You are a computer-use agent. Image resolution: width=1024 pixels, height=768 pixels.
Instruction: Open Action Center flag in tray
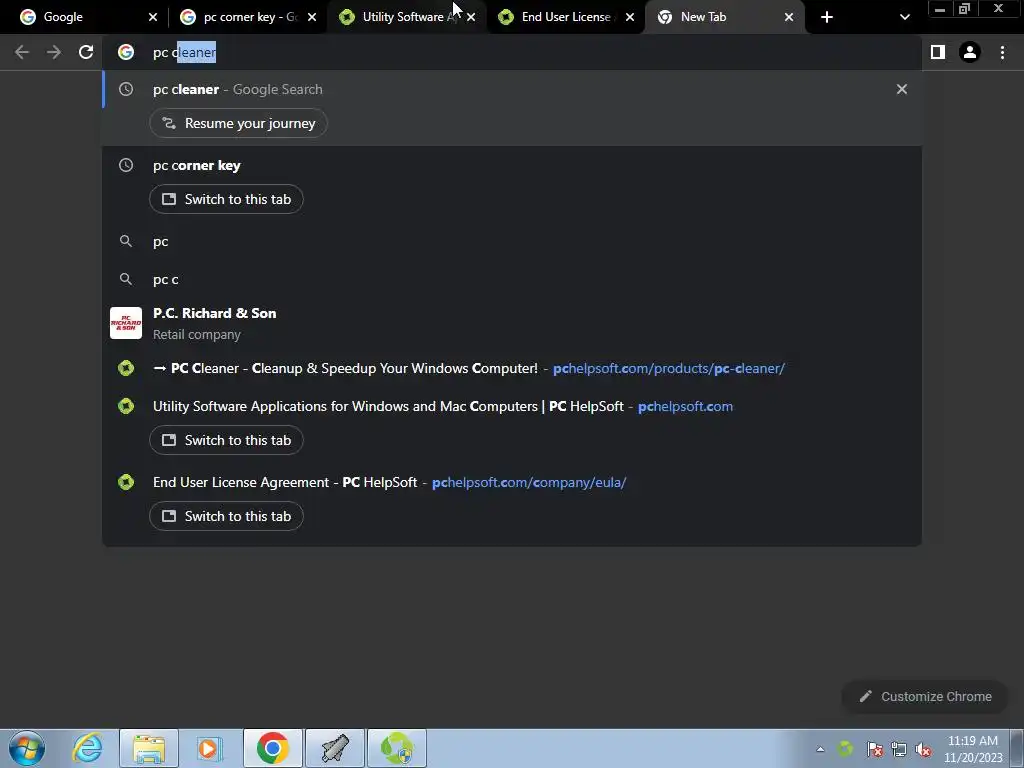point(874,749)
